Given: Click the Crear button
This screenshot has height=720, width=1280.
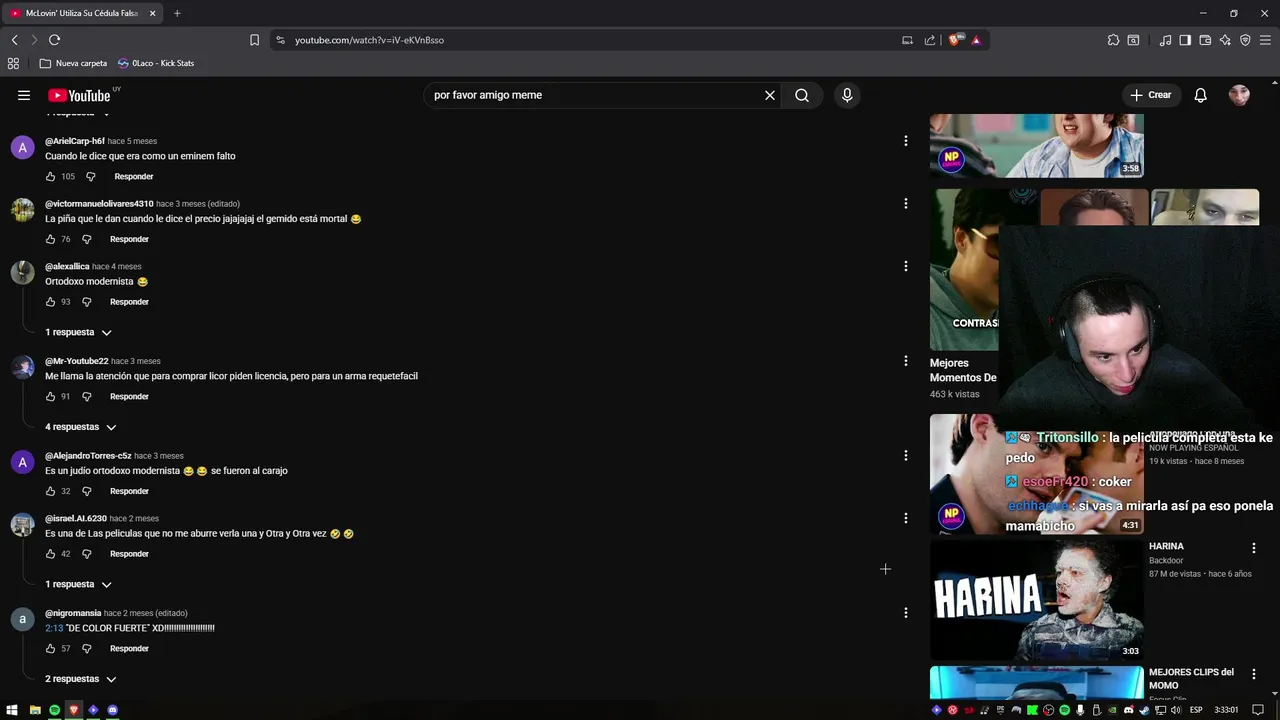Looking at the screenshot, I should [x=1150, y=95].
